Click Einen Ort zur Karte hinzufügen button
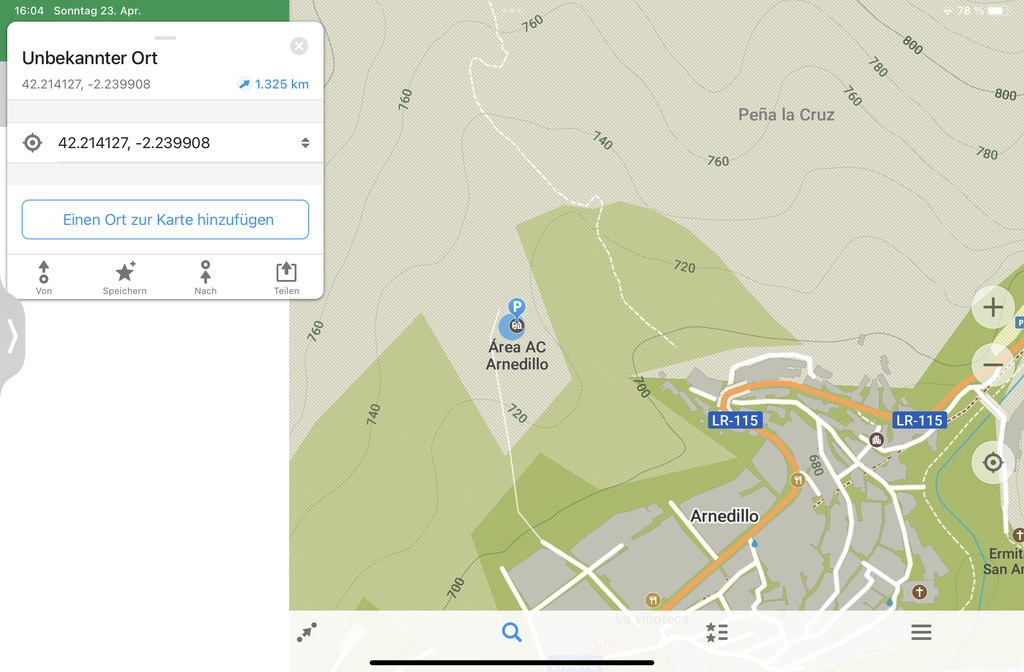 click(165, 219)
